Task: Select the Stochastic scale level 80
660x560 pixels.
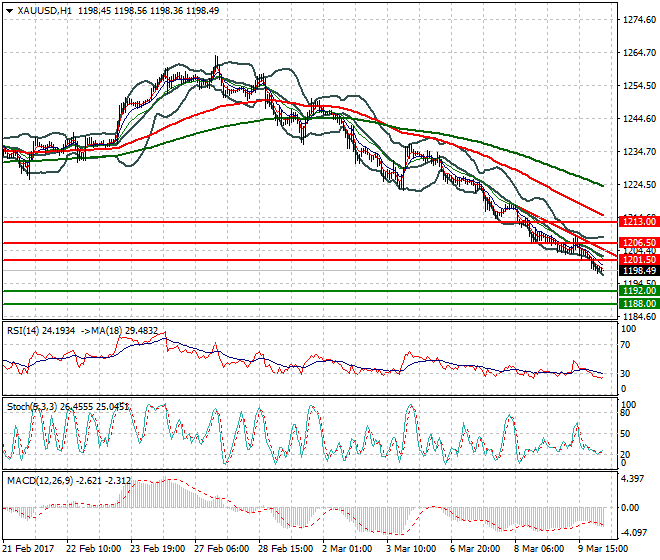Action: tap(626, 413)
